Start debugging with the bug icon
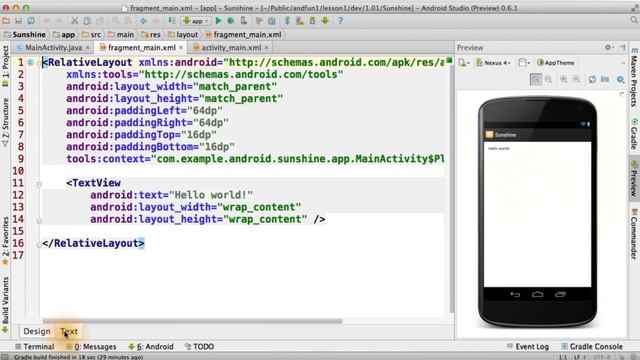The image size is (640, 360). (x=231, y=20)
